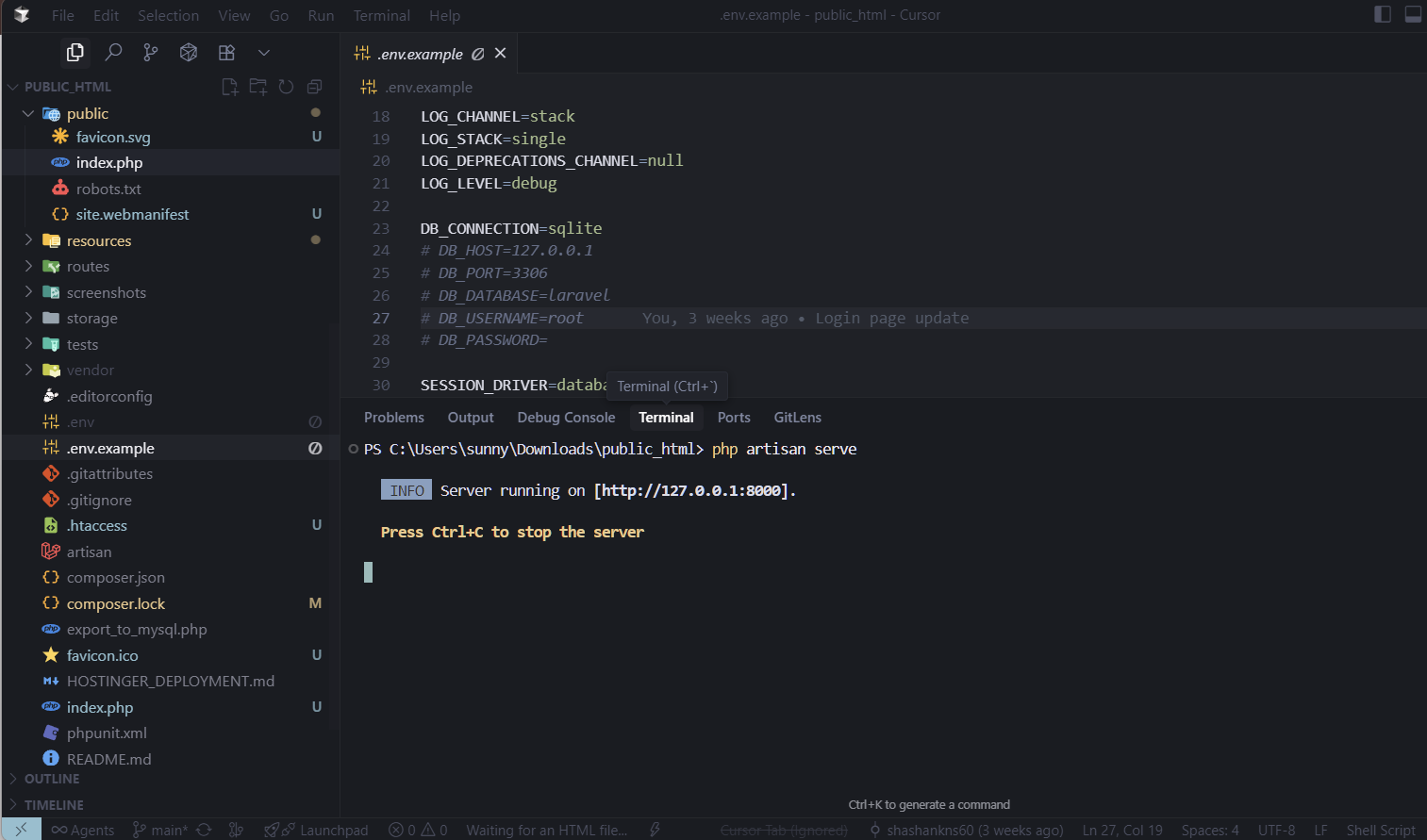This screenshot has width=1427, height=840.
Task: Select the Source Control icon
Action: click(x=150, y=53)
